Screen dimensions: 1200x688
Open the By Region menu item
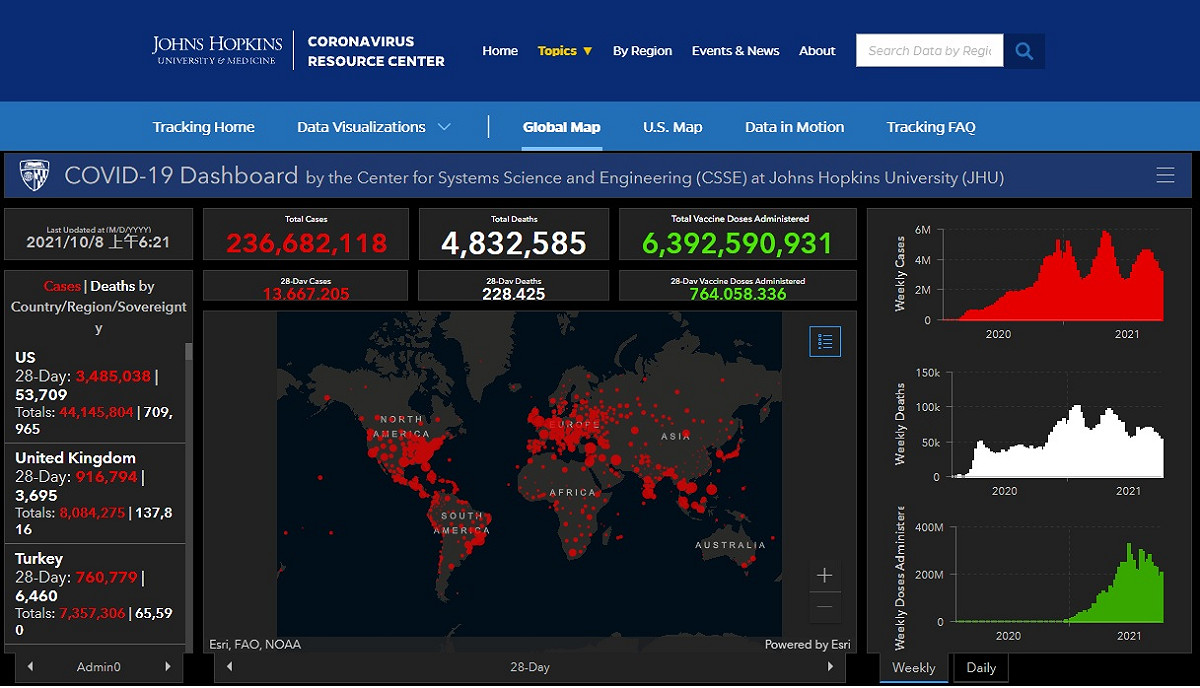pos(642,51)
